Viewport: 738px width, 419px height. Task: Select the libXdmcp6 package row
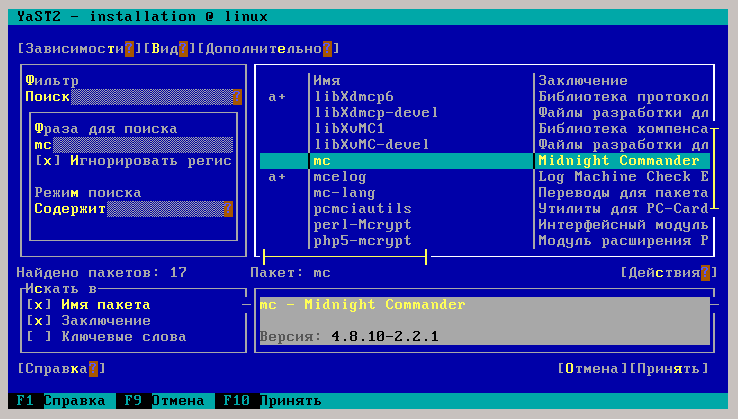(485, 97)
